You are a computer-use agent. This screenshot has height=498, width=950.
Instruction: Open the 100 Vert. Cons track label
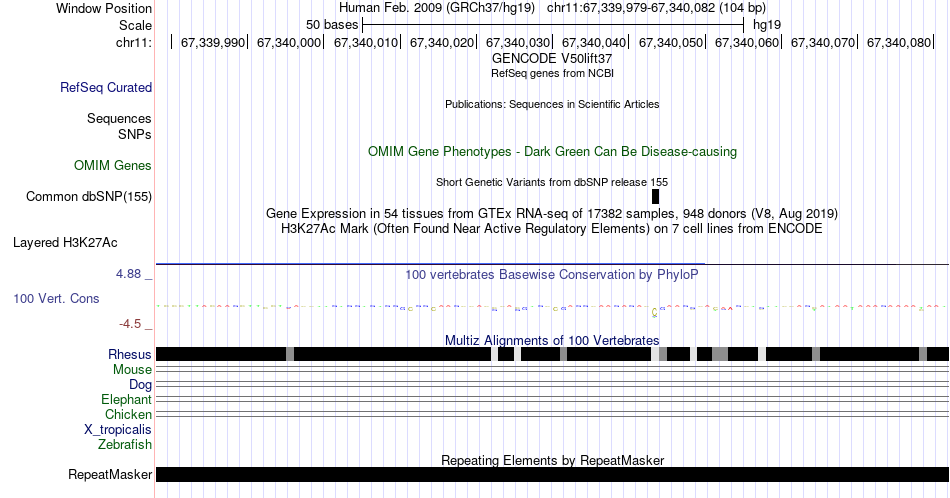(x=56, y=298)
